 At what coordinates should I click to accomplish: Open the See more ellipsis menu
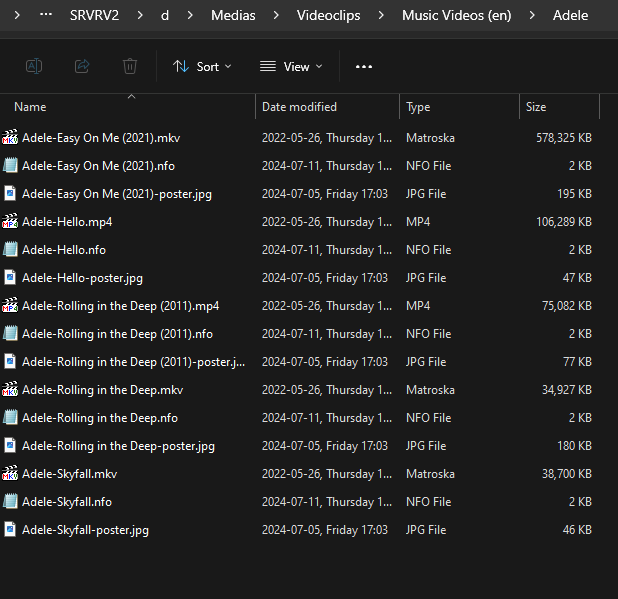click(364, 66)
